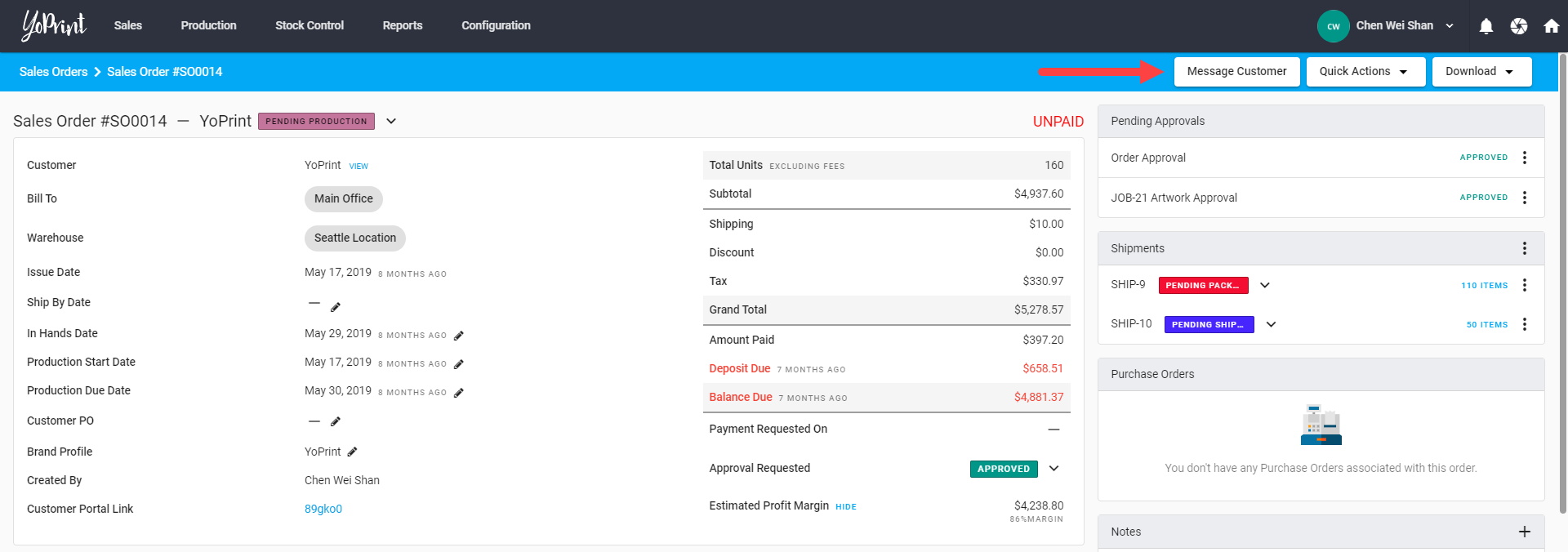The width and height of the screenshot is (1568, 552).
Task: Open the Quick Actions dropdown
Action: (x=1366, y=72)
